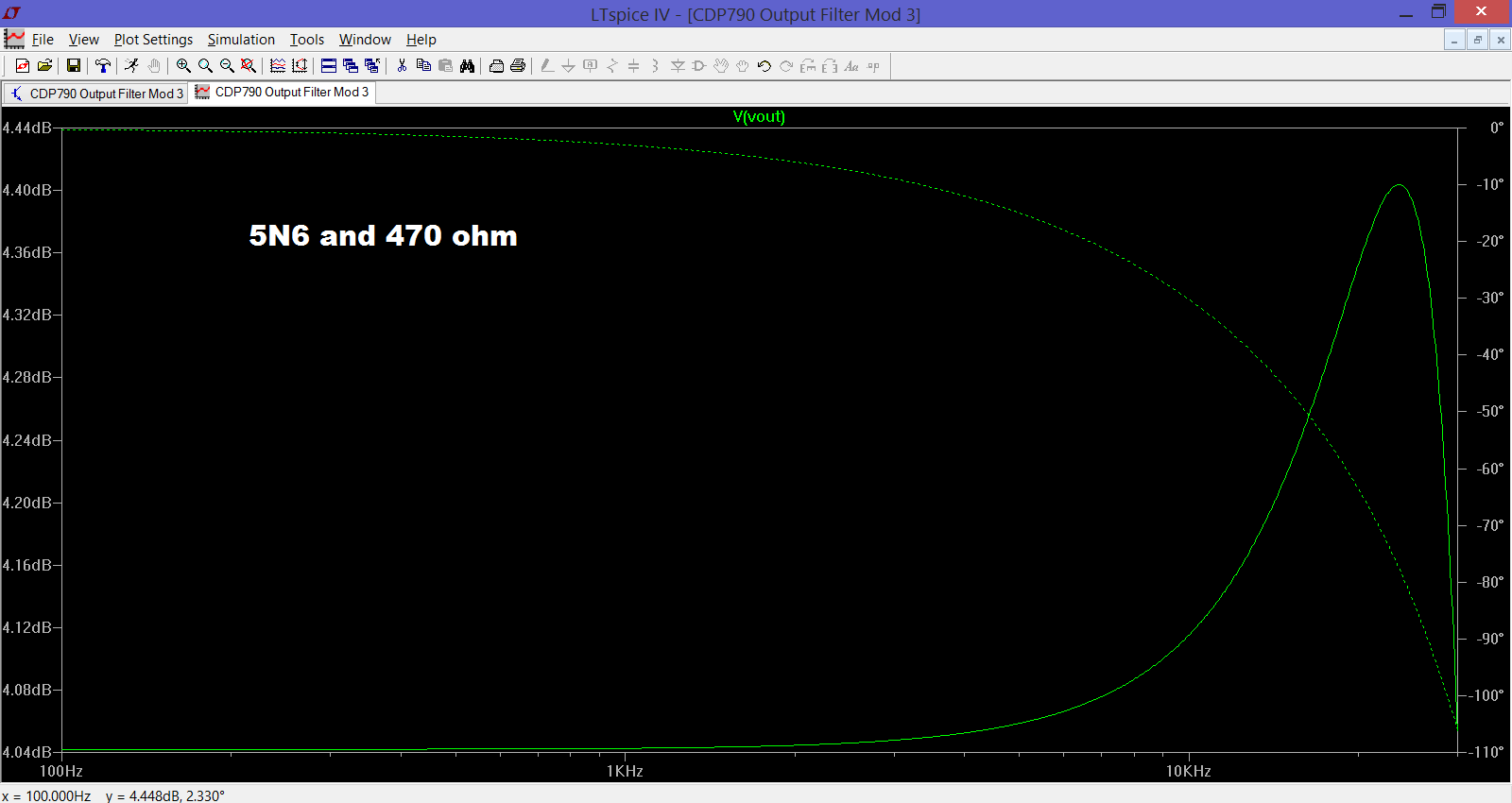Click the Zoom Full Extents icon
Image resolution: width=1512 pixels, height=803 pixels.
pos(249,65)
